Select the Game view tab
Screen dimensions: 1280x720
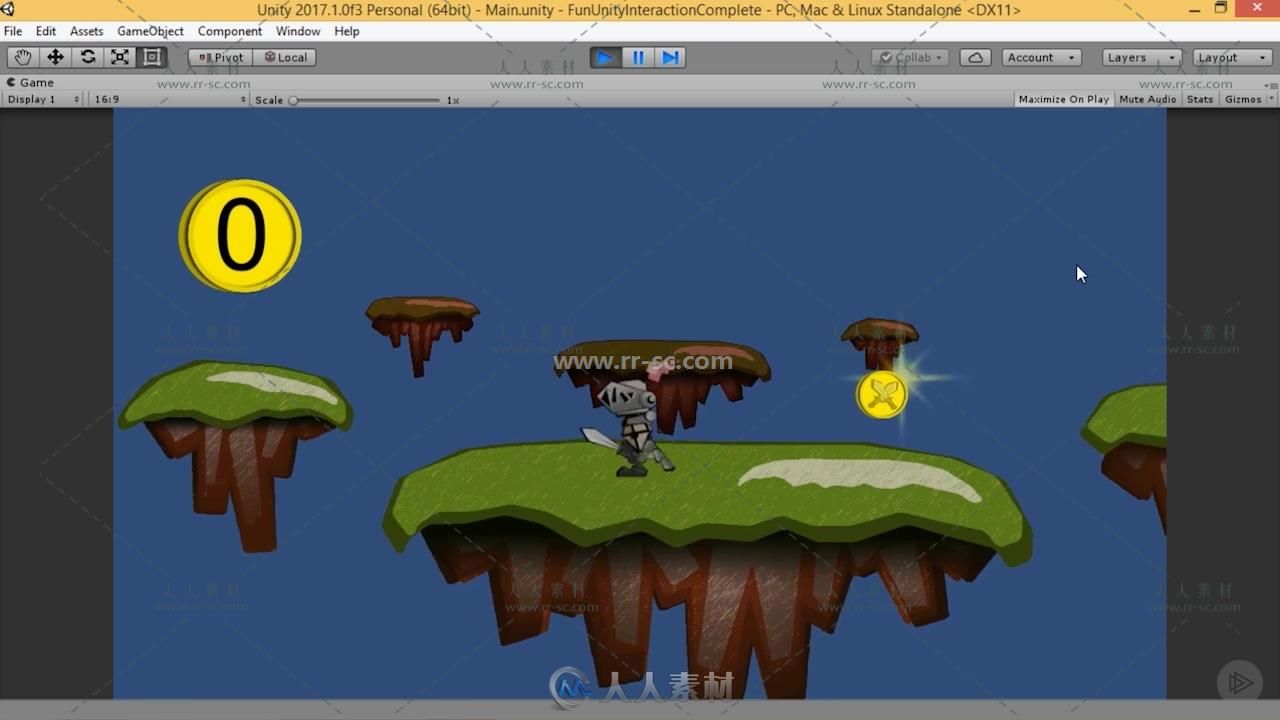31,83
